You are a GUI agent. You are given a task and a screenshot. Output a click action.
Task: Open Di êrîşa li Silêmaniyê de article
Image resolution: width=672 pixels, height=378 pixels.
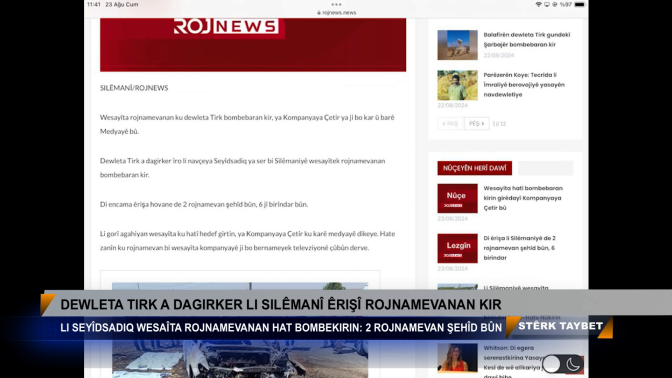[519, 248]
